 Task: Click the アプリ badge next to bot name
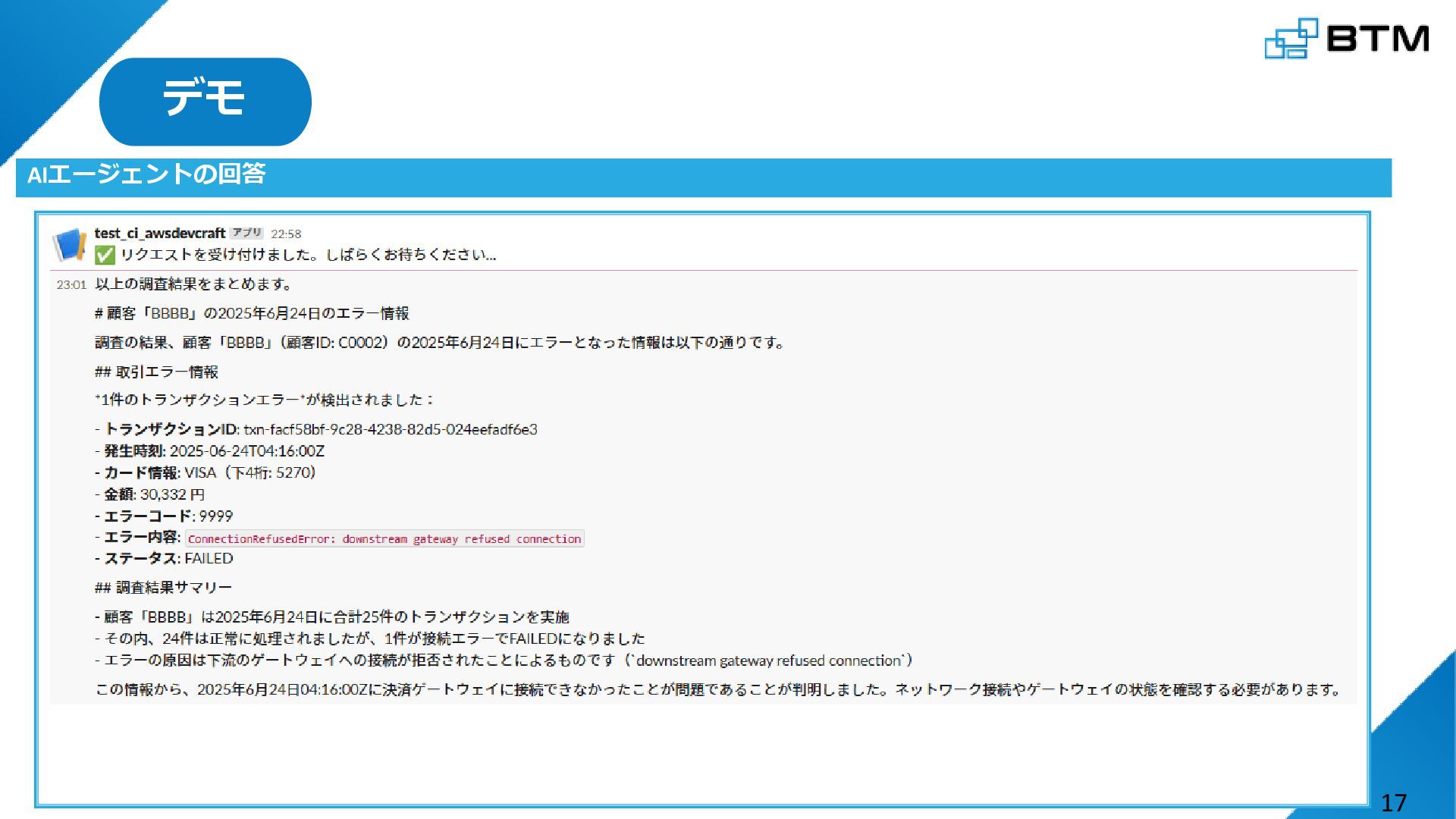[x=247, y=233]
